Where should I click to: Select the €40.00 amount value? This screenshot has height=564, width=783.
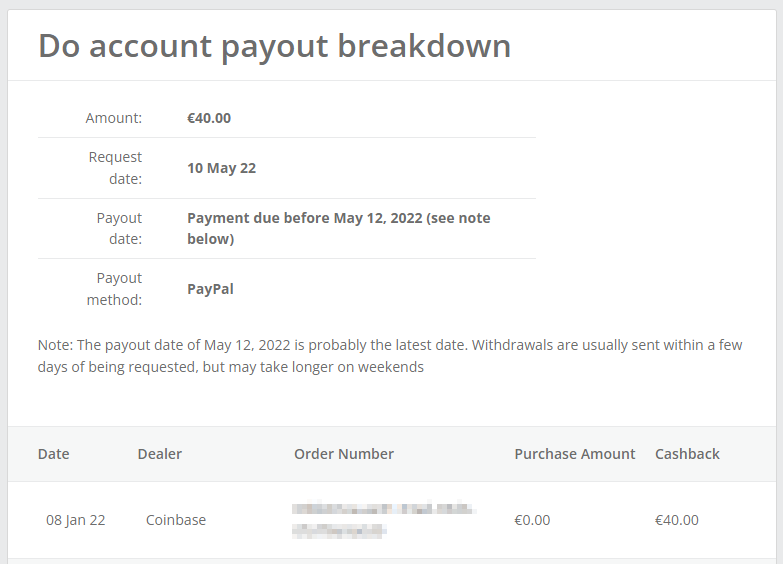(209, 118)
